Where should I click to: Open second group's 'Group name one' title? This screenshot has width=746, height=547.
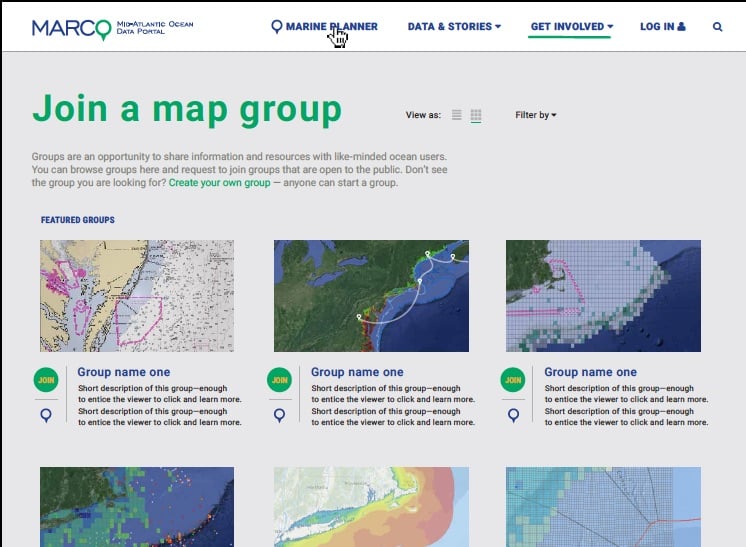[357, 372]
